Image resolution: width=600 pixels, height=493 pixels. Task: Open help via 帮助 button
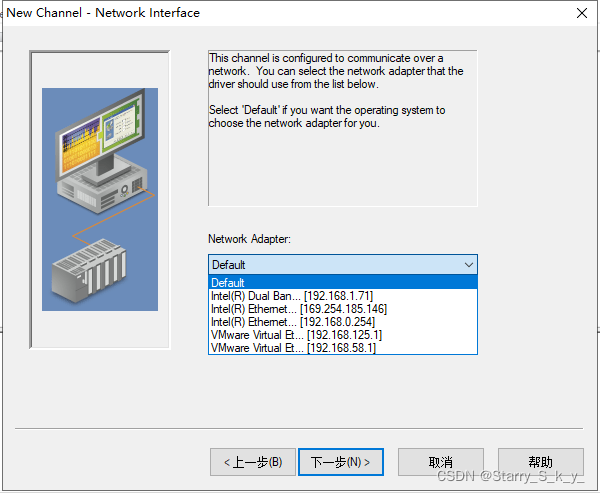[541, 462]
